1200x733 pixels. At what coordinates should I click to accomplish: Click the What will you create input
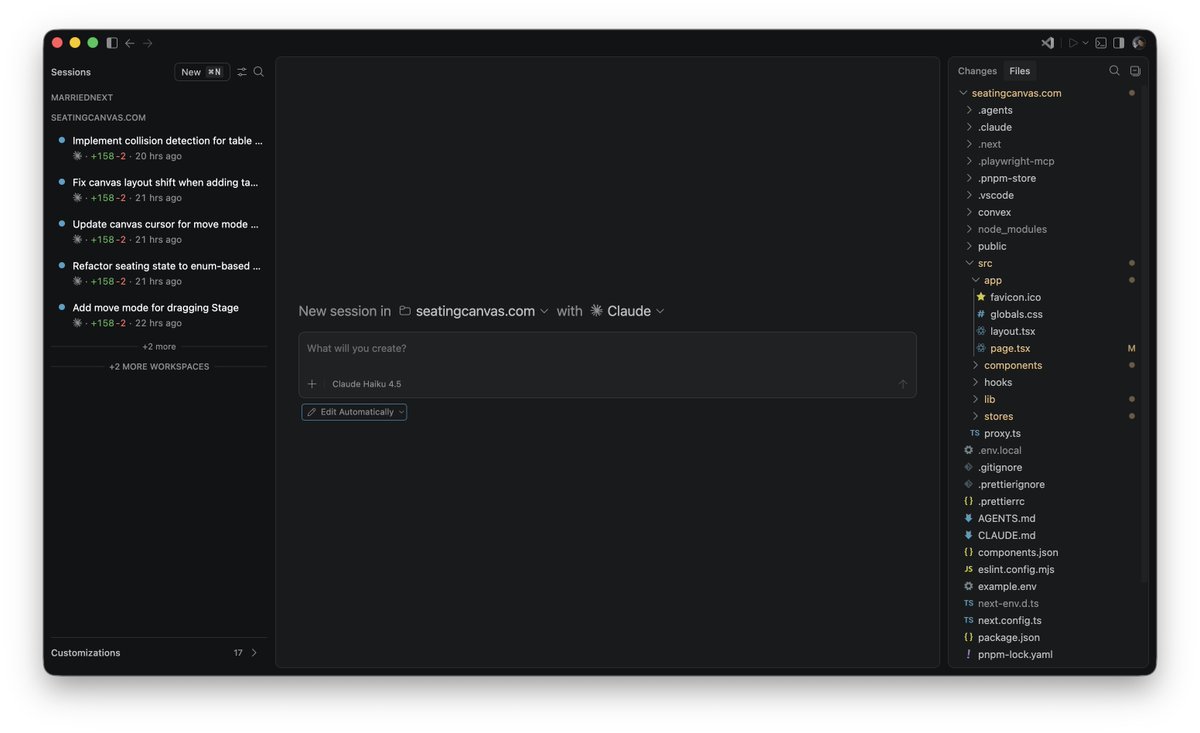pyautogui.click(x=607, y=349)
